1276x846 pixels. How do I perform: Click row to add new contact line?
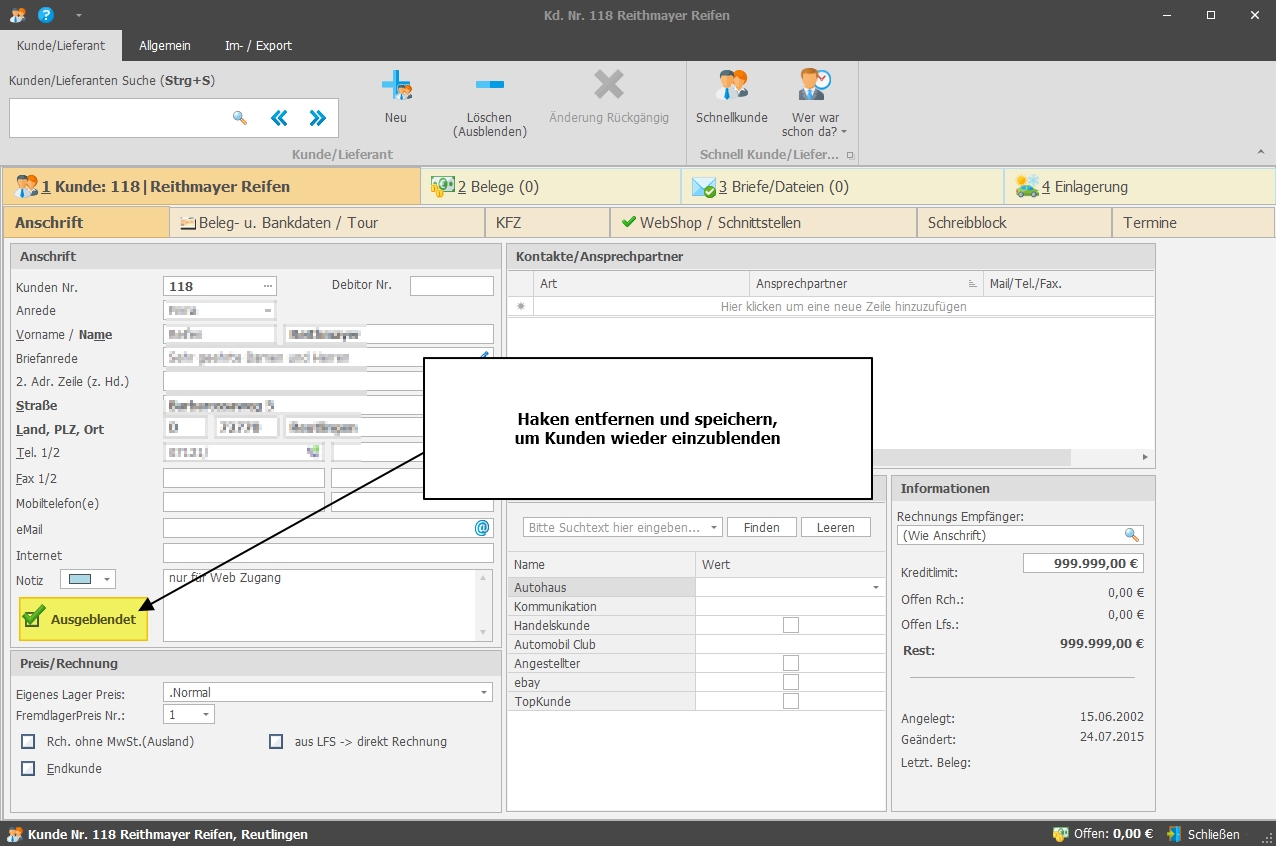pos(843,306)
